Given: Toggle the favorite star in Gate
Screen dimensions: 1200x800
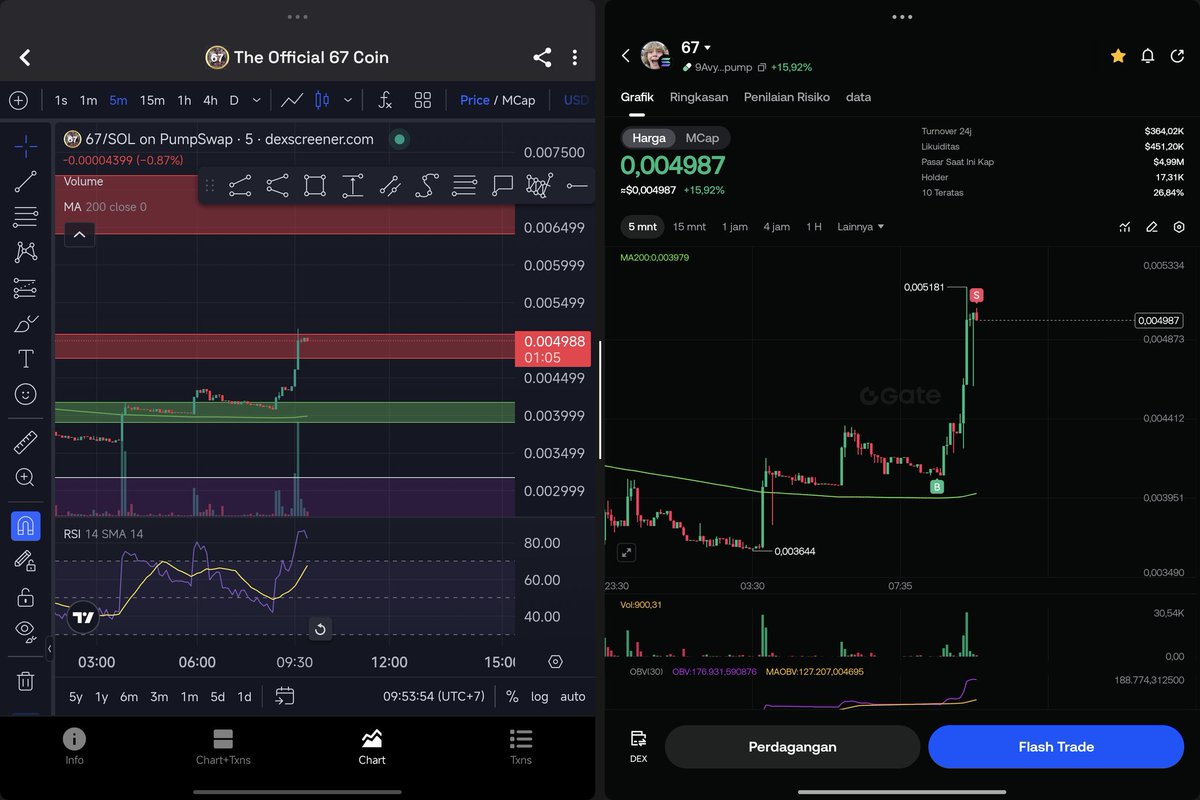Looking at the screenshot, I should [1118, 56].
